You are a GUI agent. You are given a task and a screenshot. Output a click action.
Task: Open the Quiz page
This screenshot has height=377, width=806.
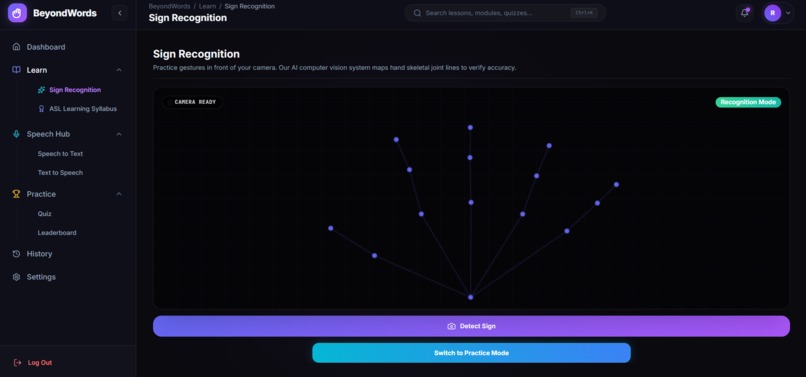[44, 213]
